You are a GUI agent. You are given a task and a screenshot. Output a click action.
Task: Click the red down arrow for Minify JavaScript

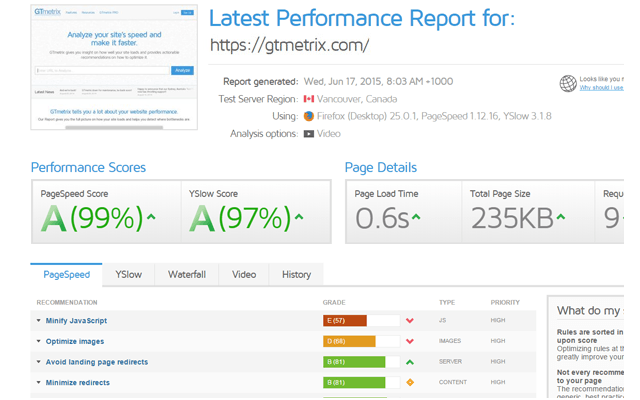[410, 321]
